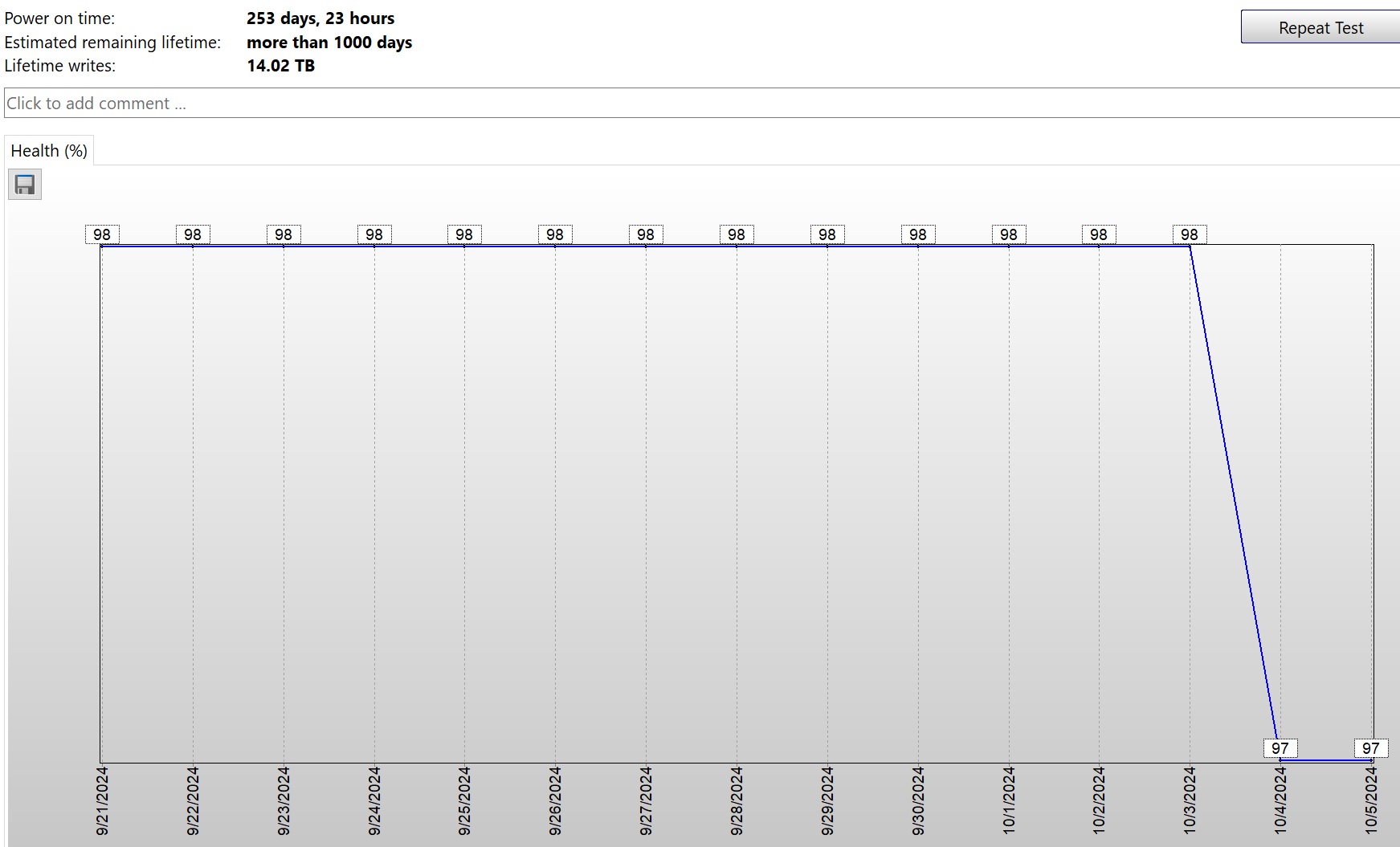Open the Health (%) tab
The height and width of the screenshot is (847, 1400).
click(x=49, y=151)
